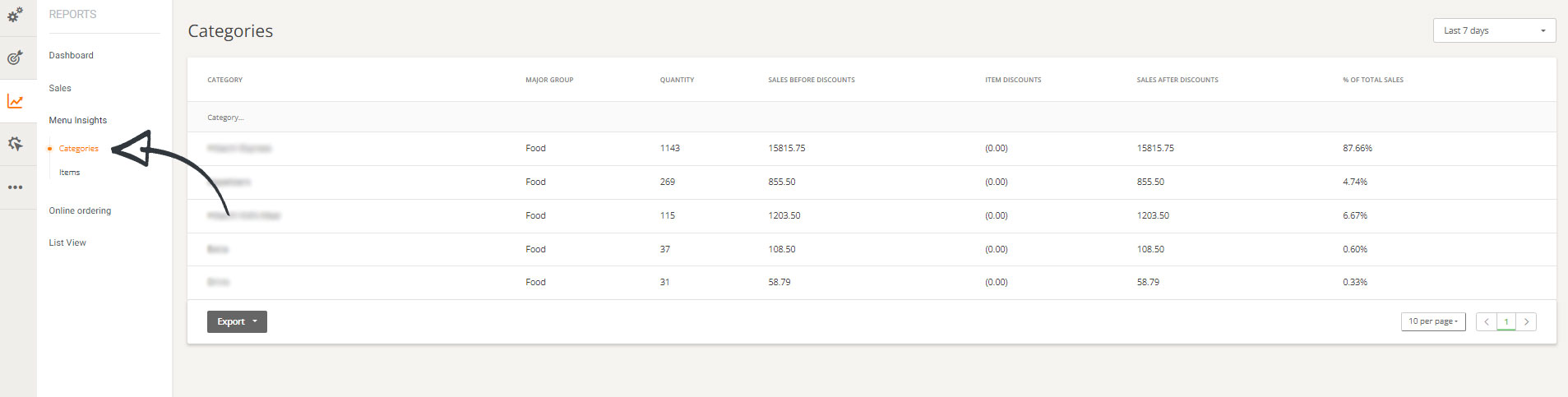
Task: Select the reports chart icon in sidebar
Action: click(x=15, y=101)
